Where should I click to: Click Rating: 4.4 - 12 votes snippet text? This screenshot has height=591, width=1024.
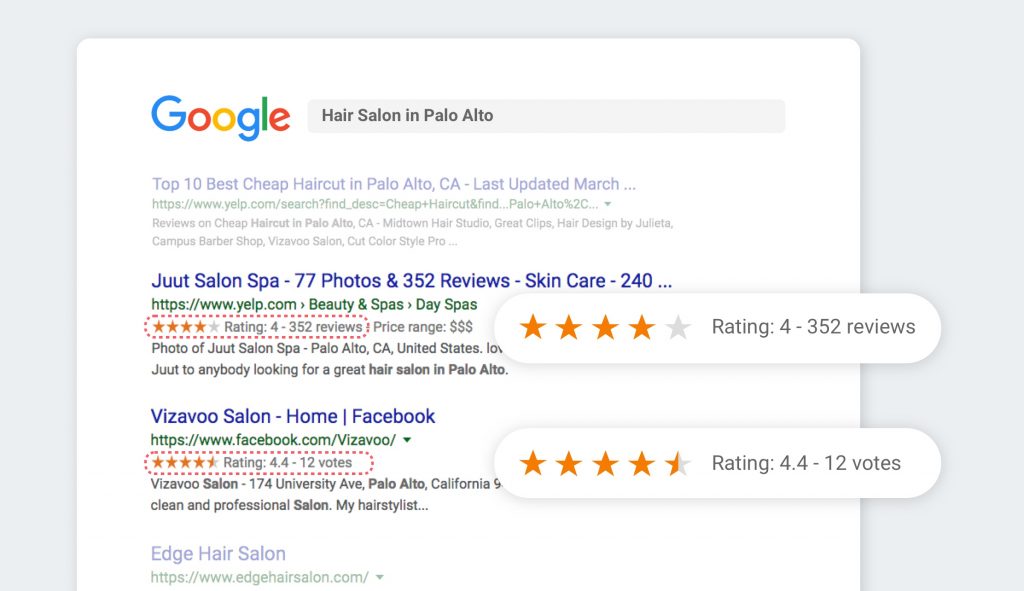(287, 462)
